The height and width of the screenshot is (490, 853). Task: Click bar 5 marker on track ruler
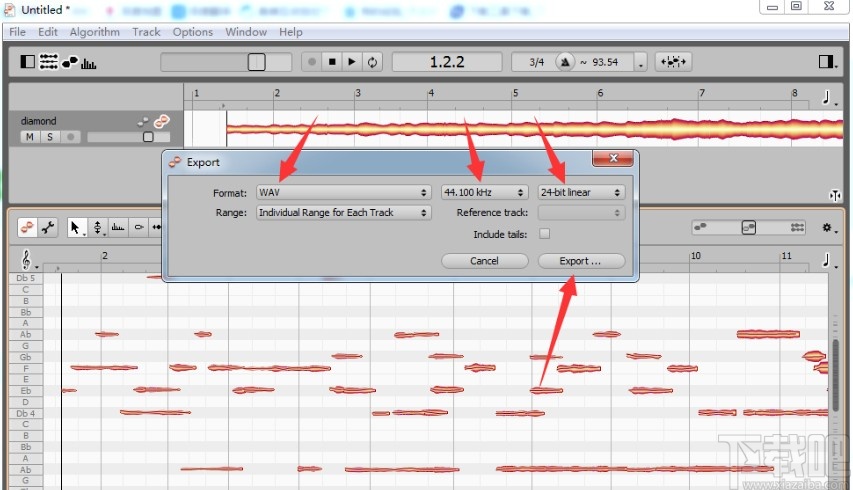[x=515, y=93]
